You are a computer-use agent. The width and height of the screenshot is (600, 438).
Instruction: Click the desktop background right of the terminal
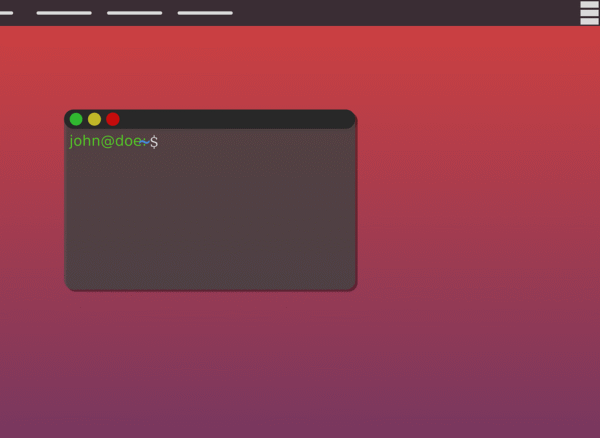[470, 200]
